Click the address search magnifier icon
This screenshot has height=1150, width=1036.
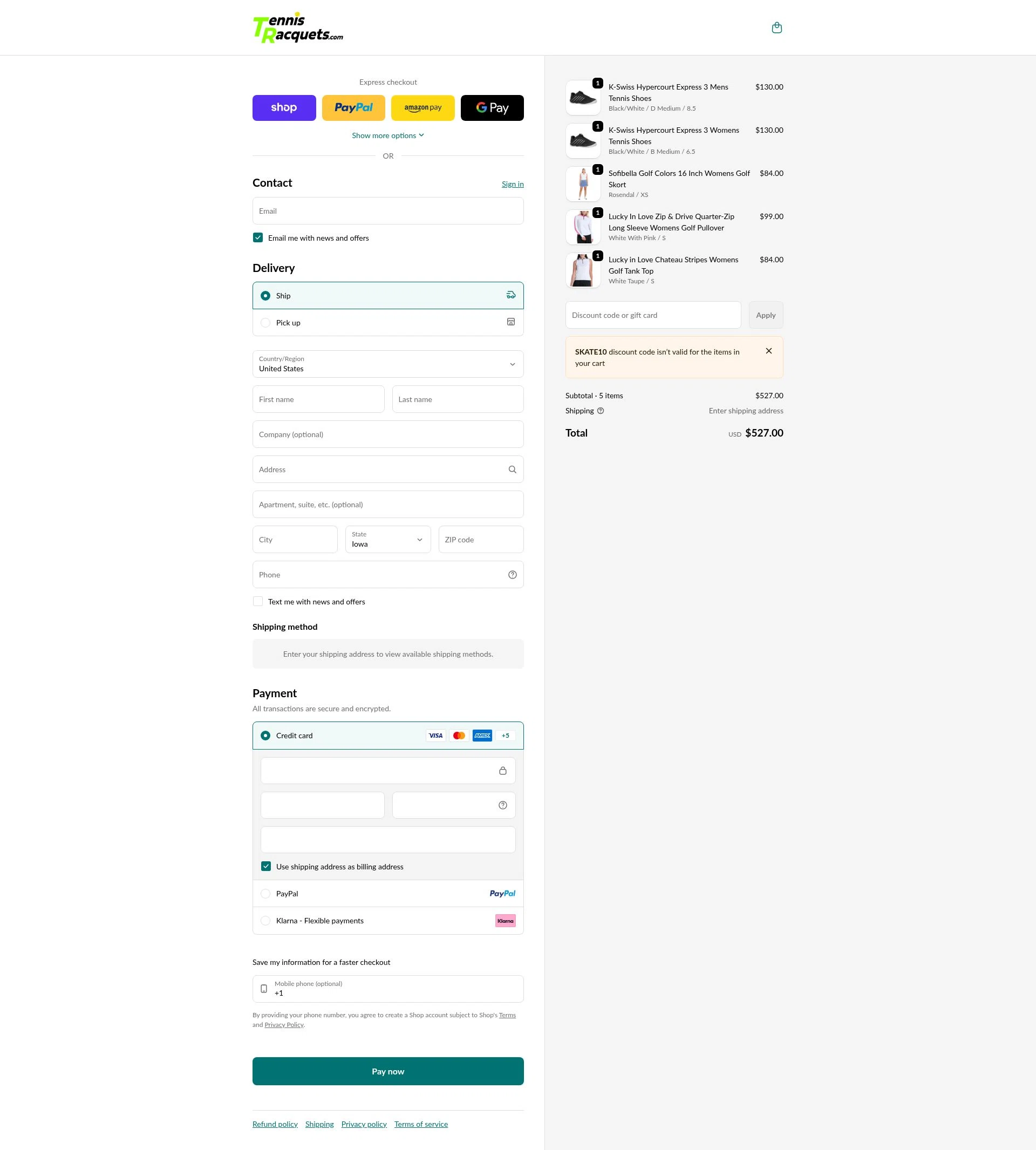coord(512,469)
